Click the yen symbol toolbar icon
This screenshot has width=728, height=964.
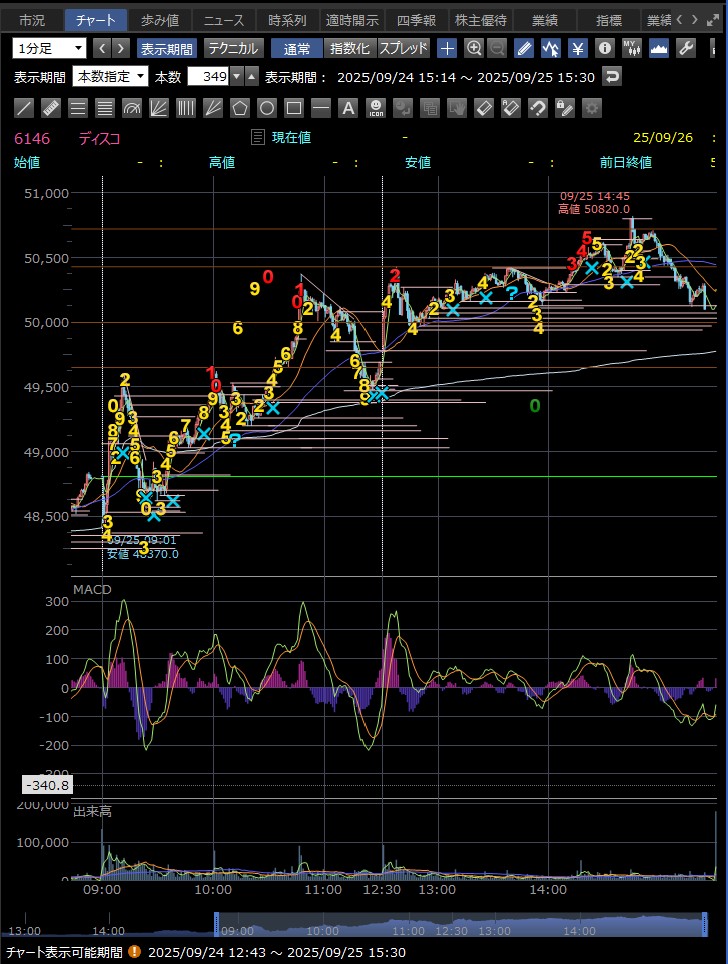point(578,48)
